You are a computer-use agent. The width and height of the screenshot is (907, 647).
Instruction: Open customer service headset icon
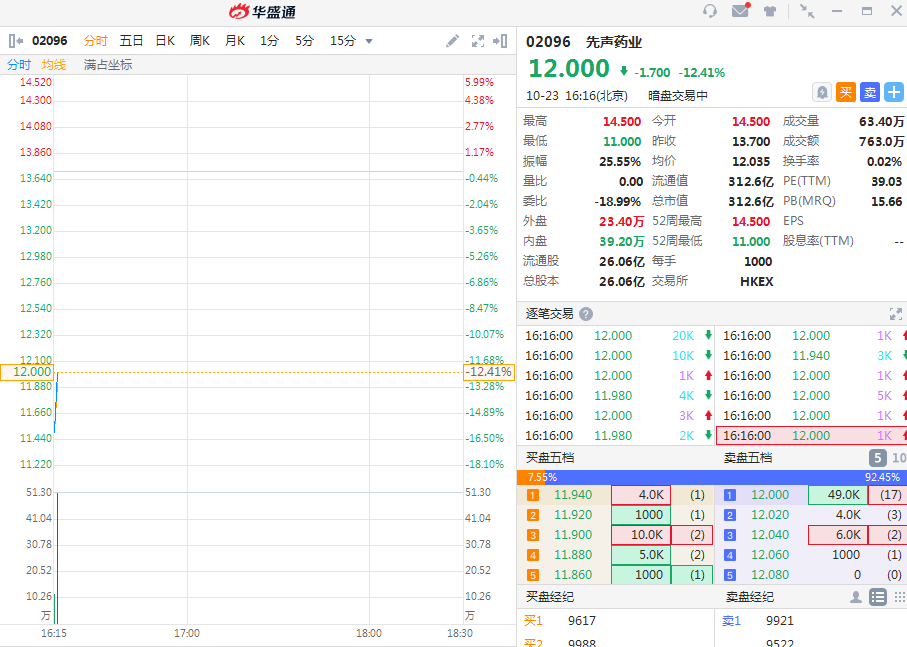click(x=710, y=12)
